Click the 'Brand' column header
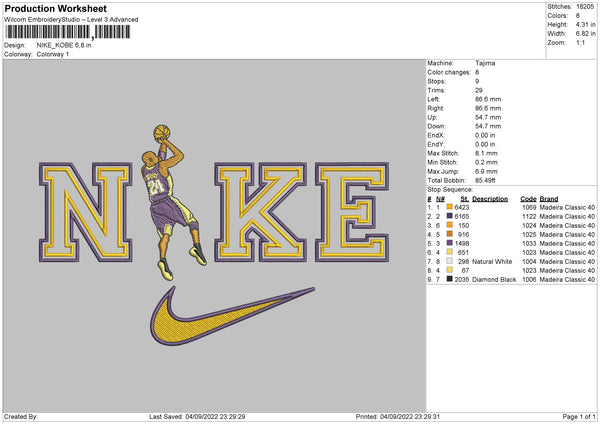600x424 pixels. pyautogui.click(x=549, y=199)
